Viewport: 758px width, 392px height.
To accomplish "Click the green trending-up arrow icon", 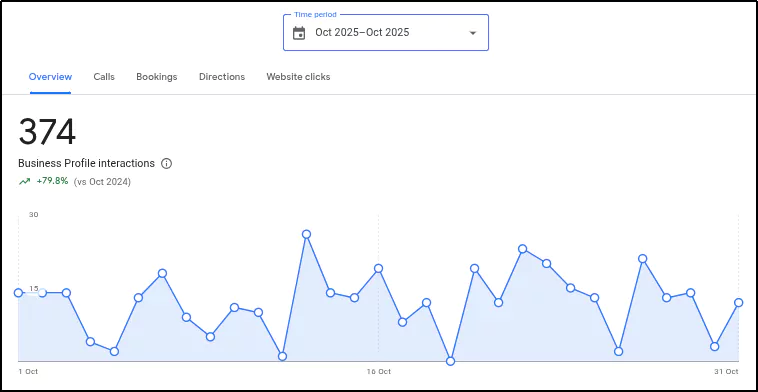I will coord(24,182).
